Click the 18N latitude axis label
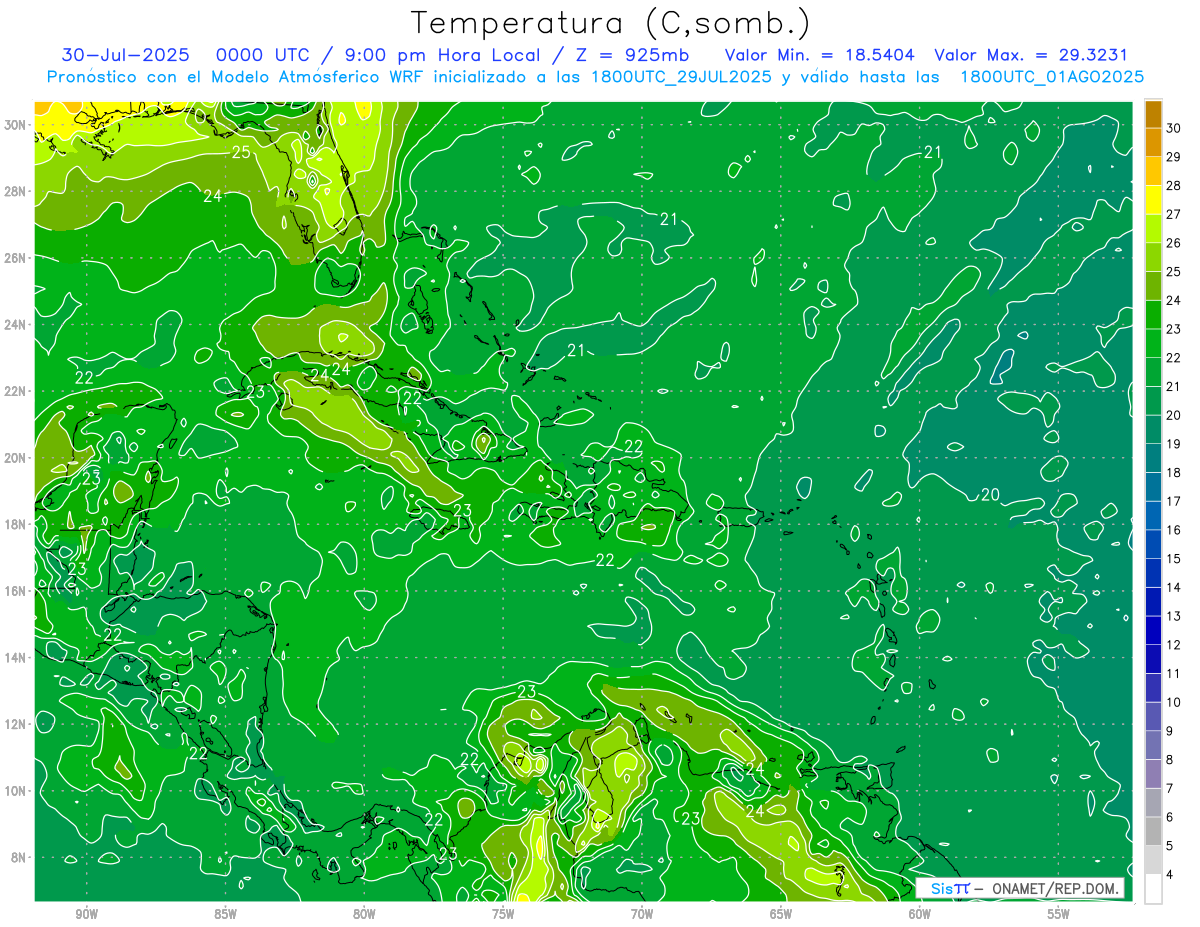This screenshot has height=927, width=1200. (x=15, y=524)
